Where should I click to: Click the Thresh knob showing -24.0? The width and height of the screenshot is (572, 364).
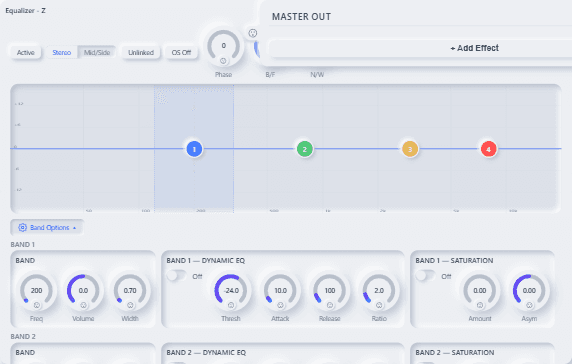(231, 290)
